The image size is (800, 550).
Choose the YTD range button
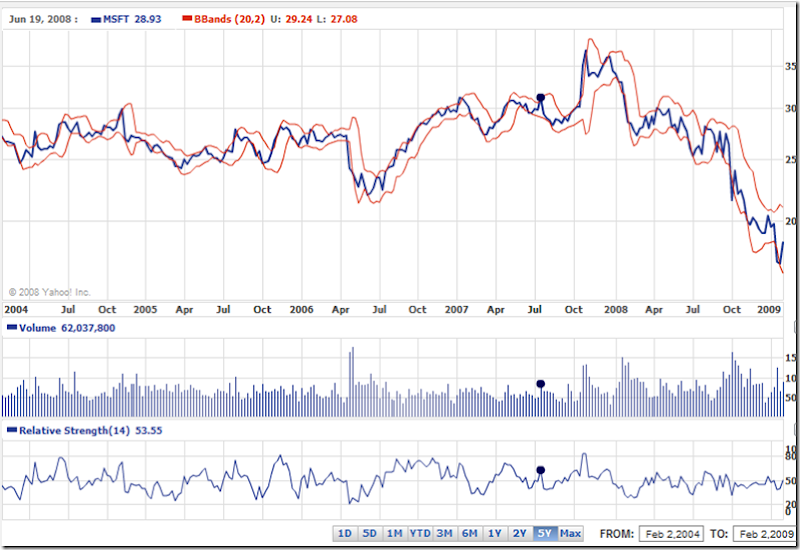(x=420, y=534)
